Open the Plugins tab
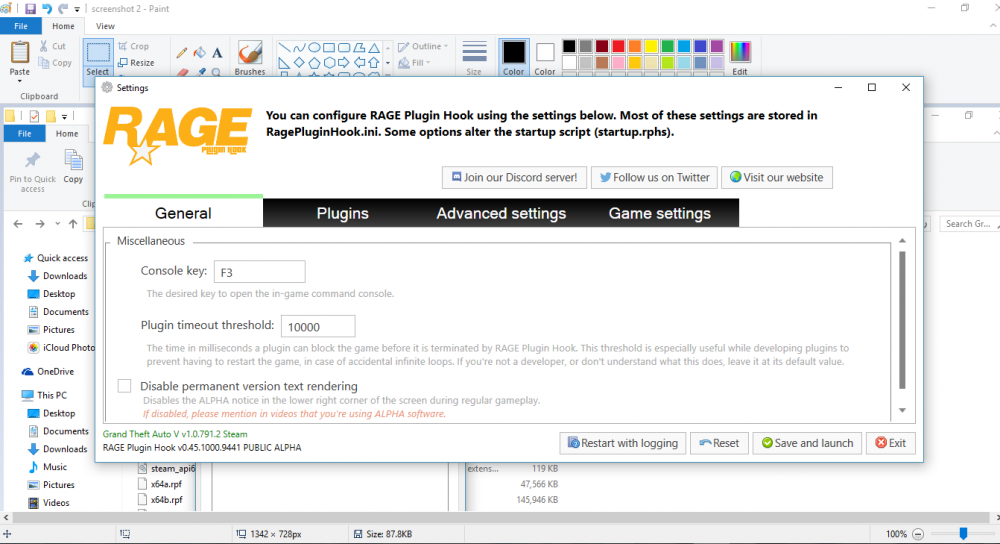This screenshot has width=1000, height=544. click(342, 213)
